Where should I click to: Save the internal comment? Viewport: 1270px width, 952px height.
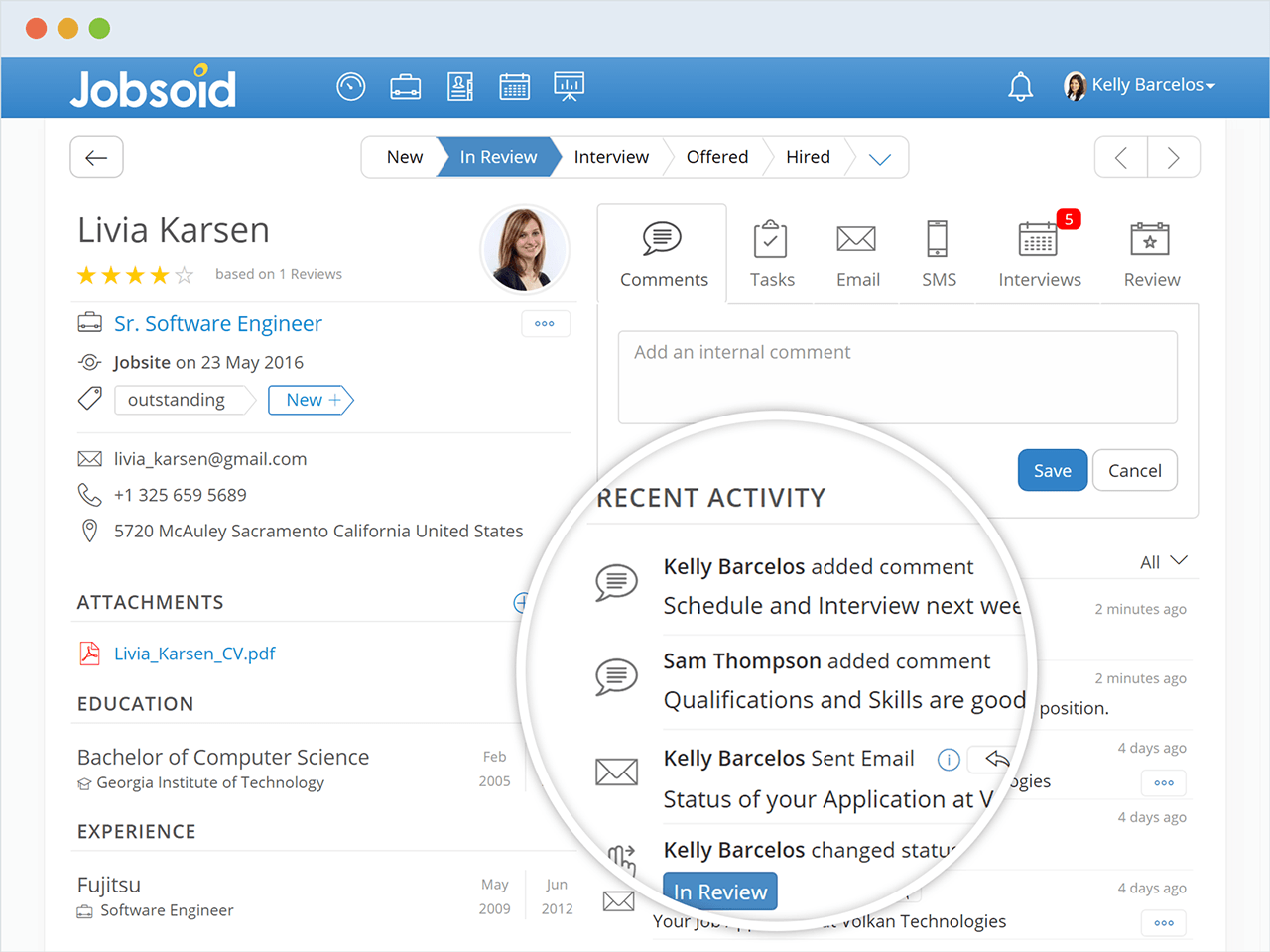click(x=1053, y=470)
